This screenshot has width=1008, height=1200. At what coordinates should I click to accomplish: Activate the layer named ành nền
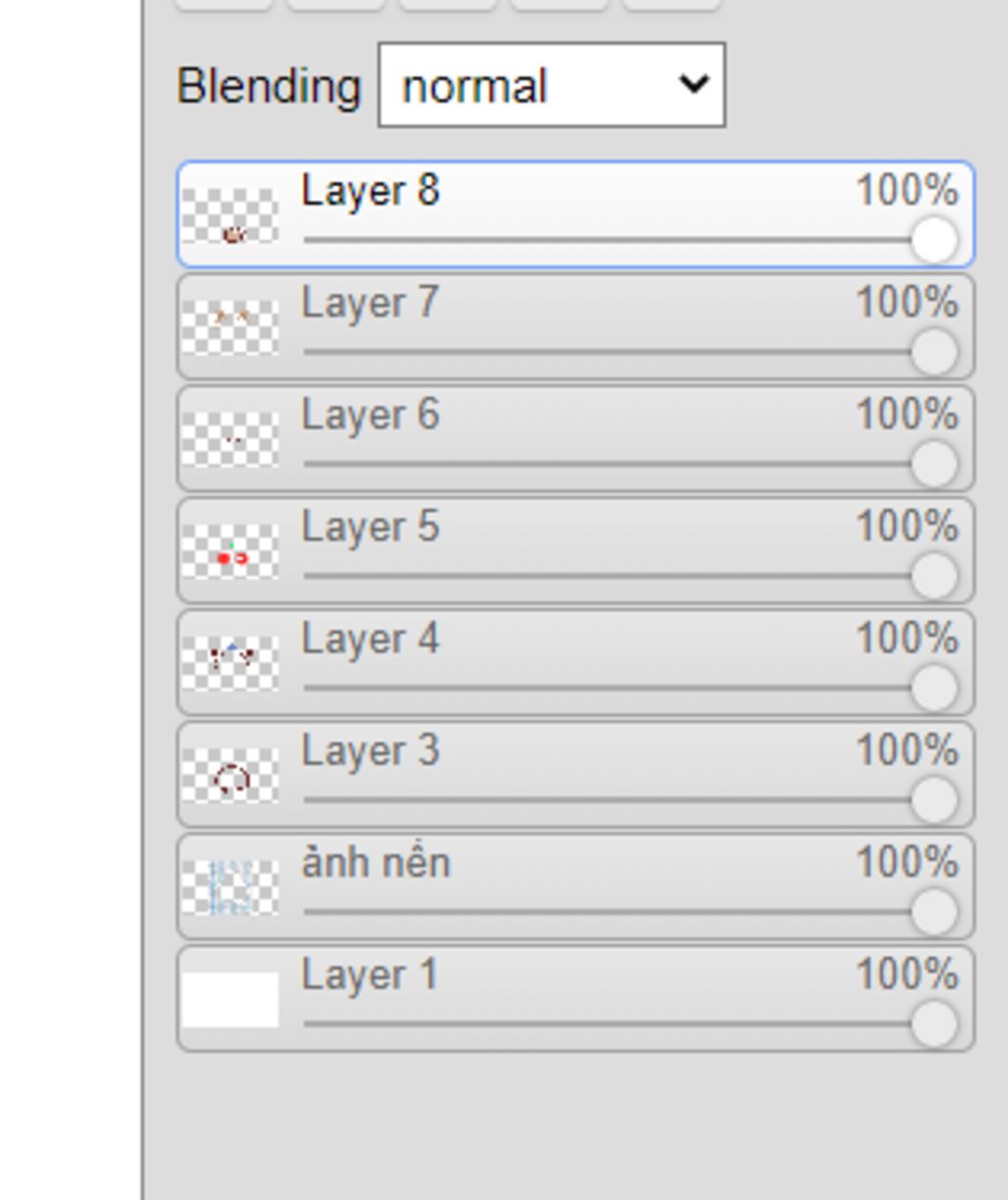click(575, 887)
